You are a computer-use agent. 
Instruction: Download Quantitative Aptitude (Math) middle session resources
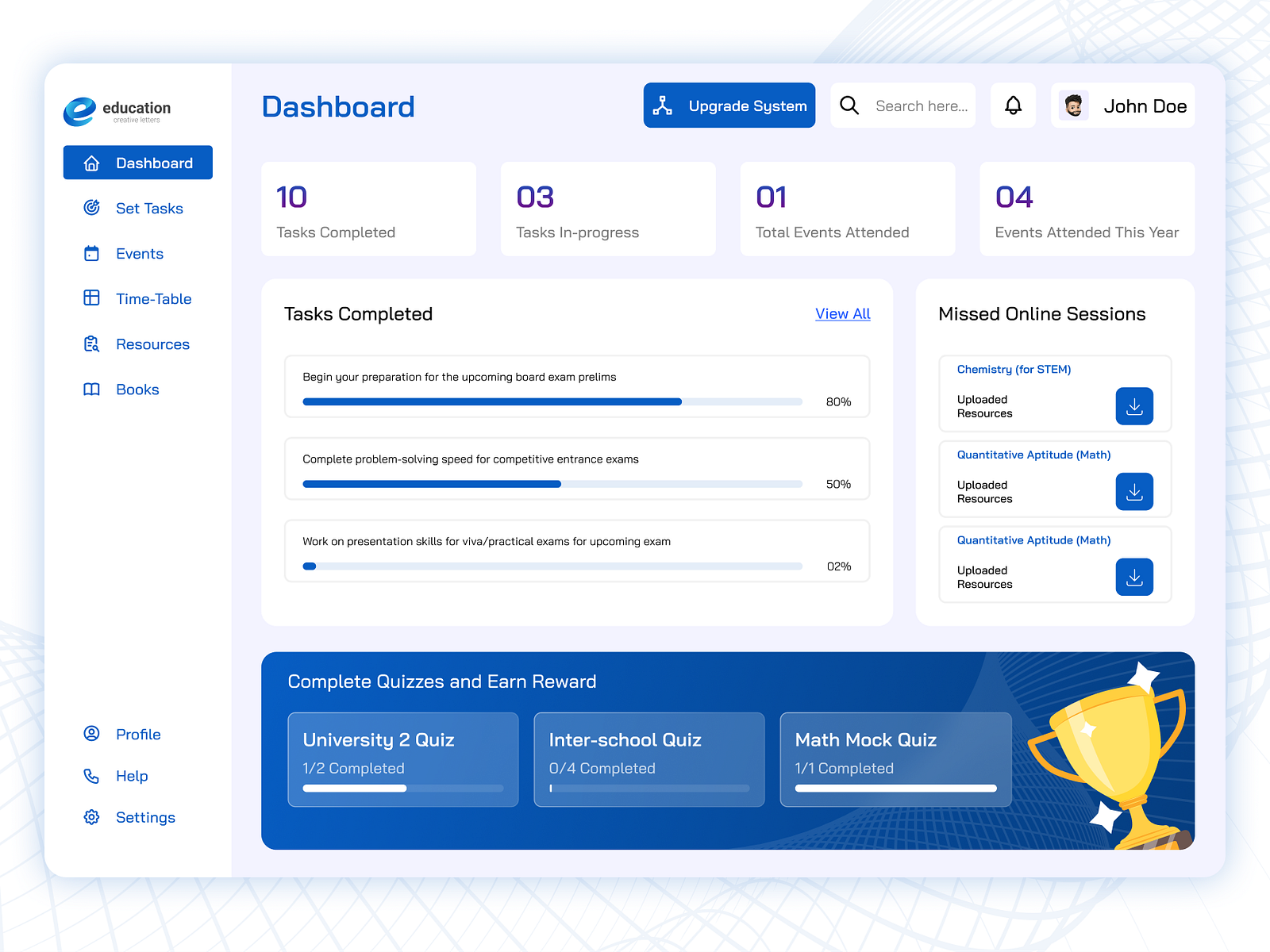coord(1134,492)
